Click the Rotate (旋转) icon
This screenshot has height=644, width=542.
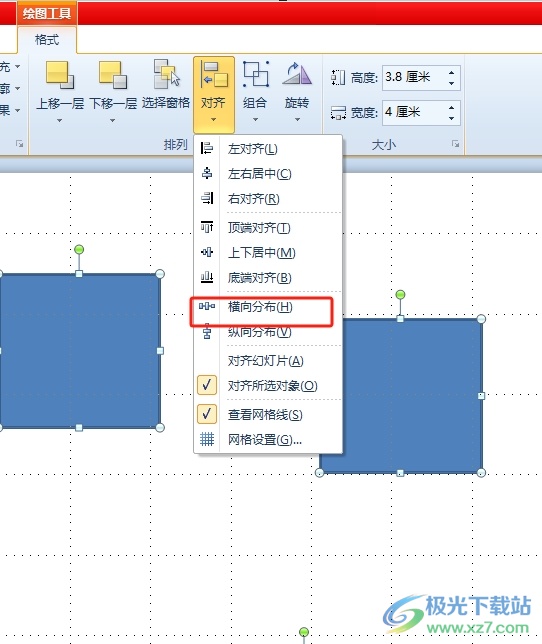(297, 74)
